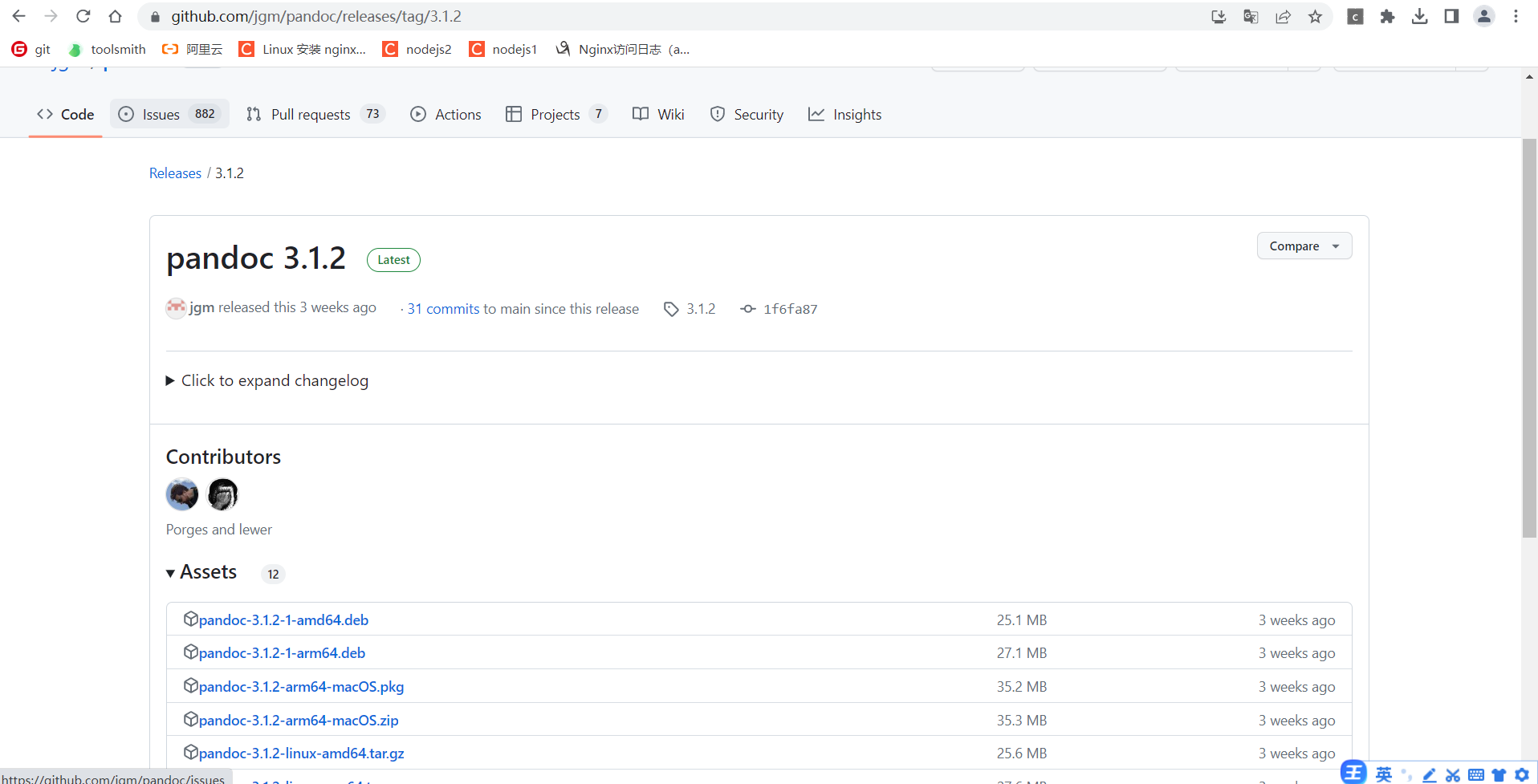The width and height of the screenshot is (1538, 784).
Task: Open the git bookmark
Action: pyautogui.click(x=31, y=49)
